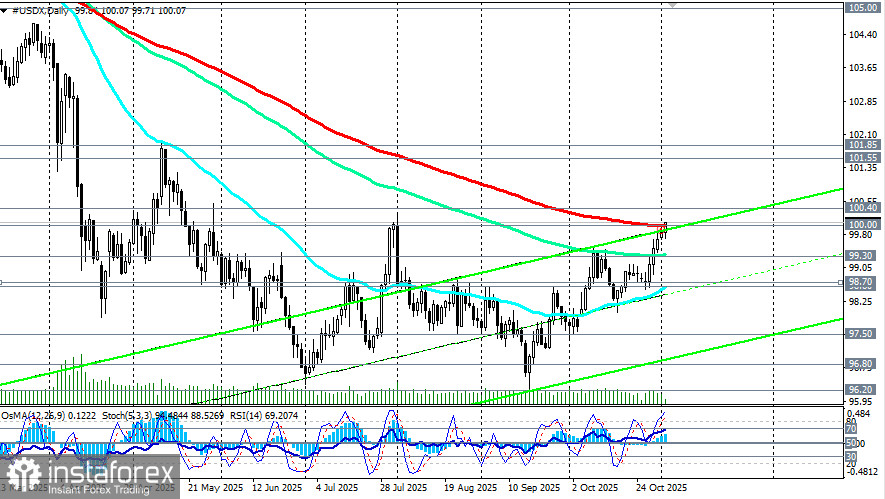Click the 28 Jul 2025 date label
The width and height of the screenshot is (885, 499).
click(403, 488)
